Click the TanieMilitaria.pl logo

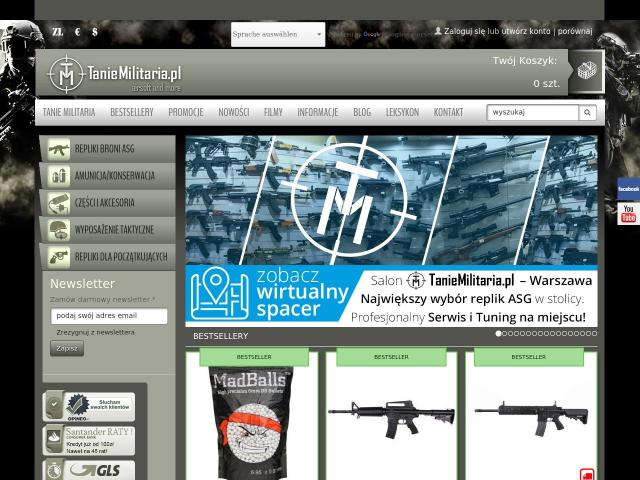click(x=114, y=74)
